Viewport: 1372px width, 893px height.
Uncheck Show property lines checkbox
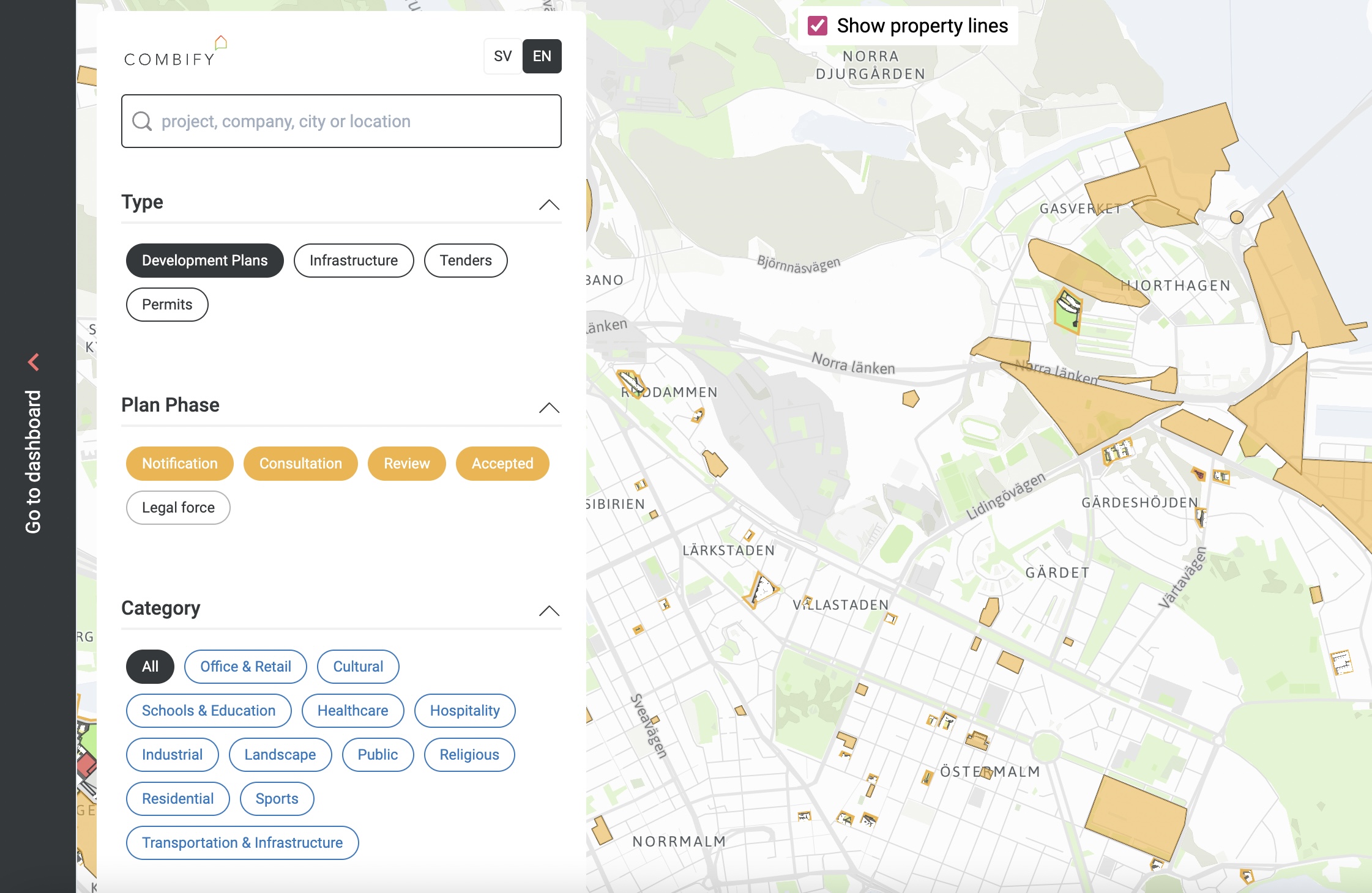[x=818, y=26]
